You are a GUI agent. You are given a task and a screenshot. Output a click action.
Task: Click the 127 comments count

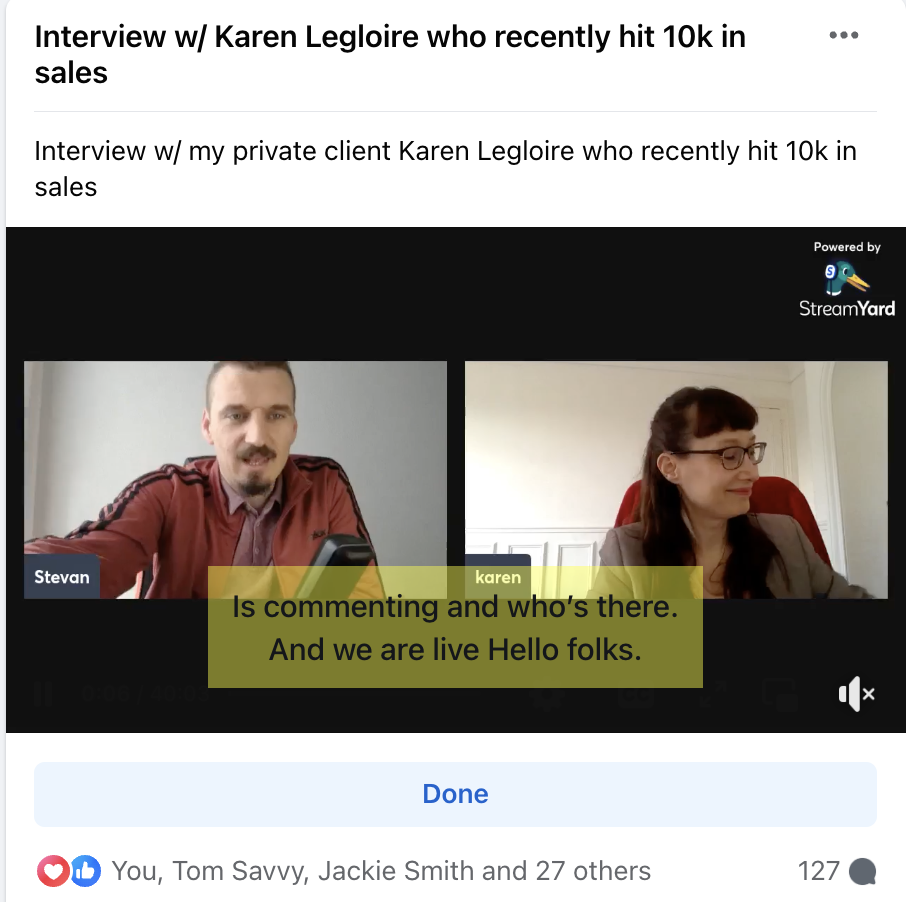(x=818, y=871)
